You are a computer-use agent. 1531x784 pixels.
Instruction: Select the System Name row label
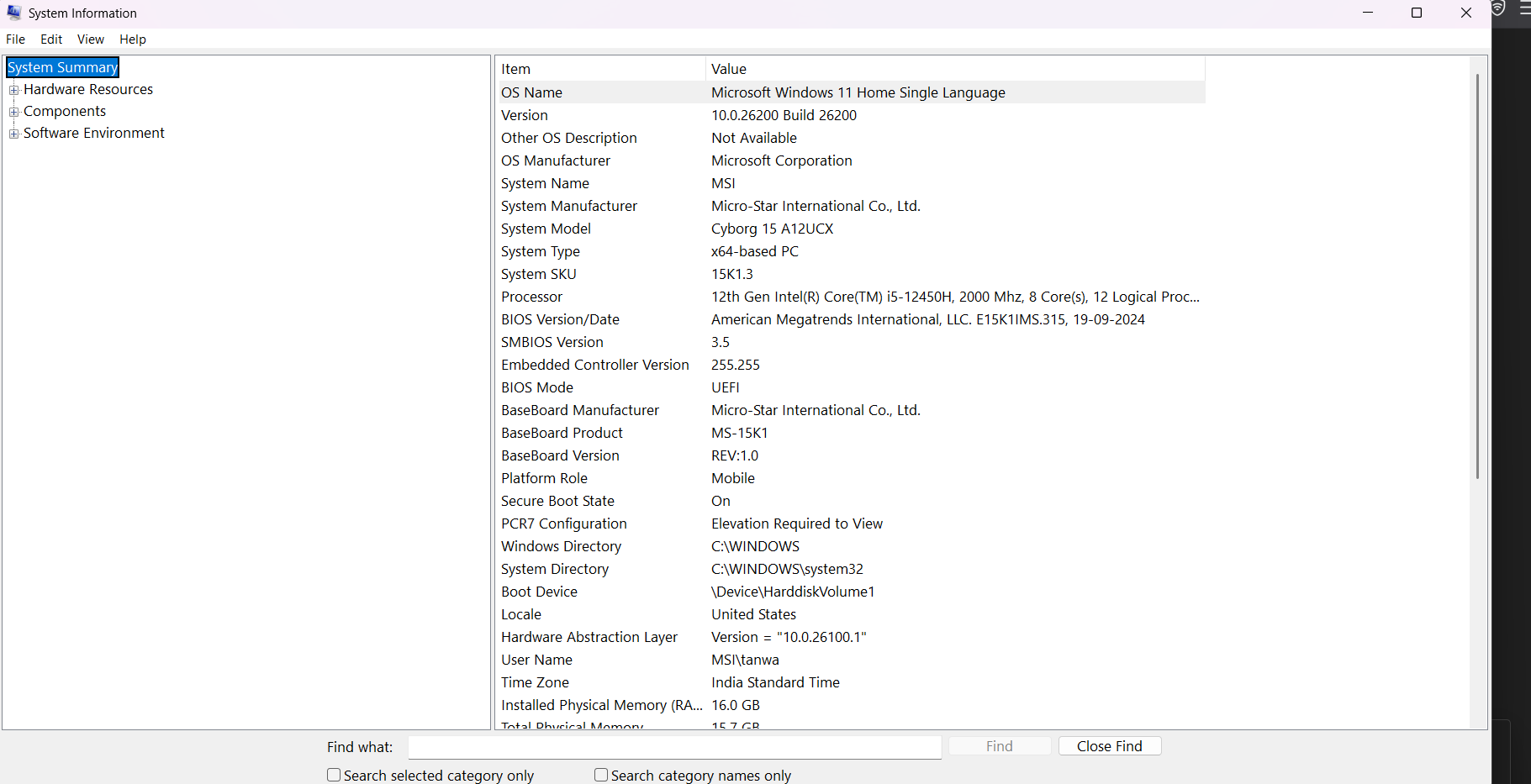point(545,183)
